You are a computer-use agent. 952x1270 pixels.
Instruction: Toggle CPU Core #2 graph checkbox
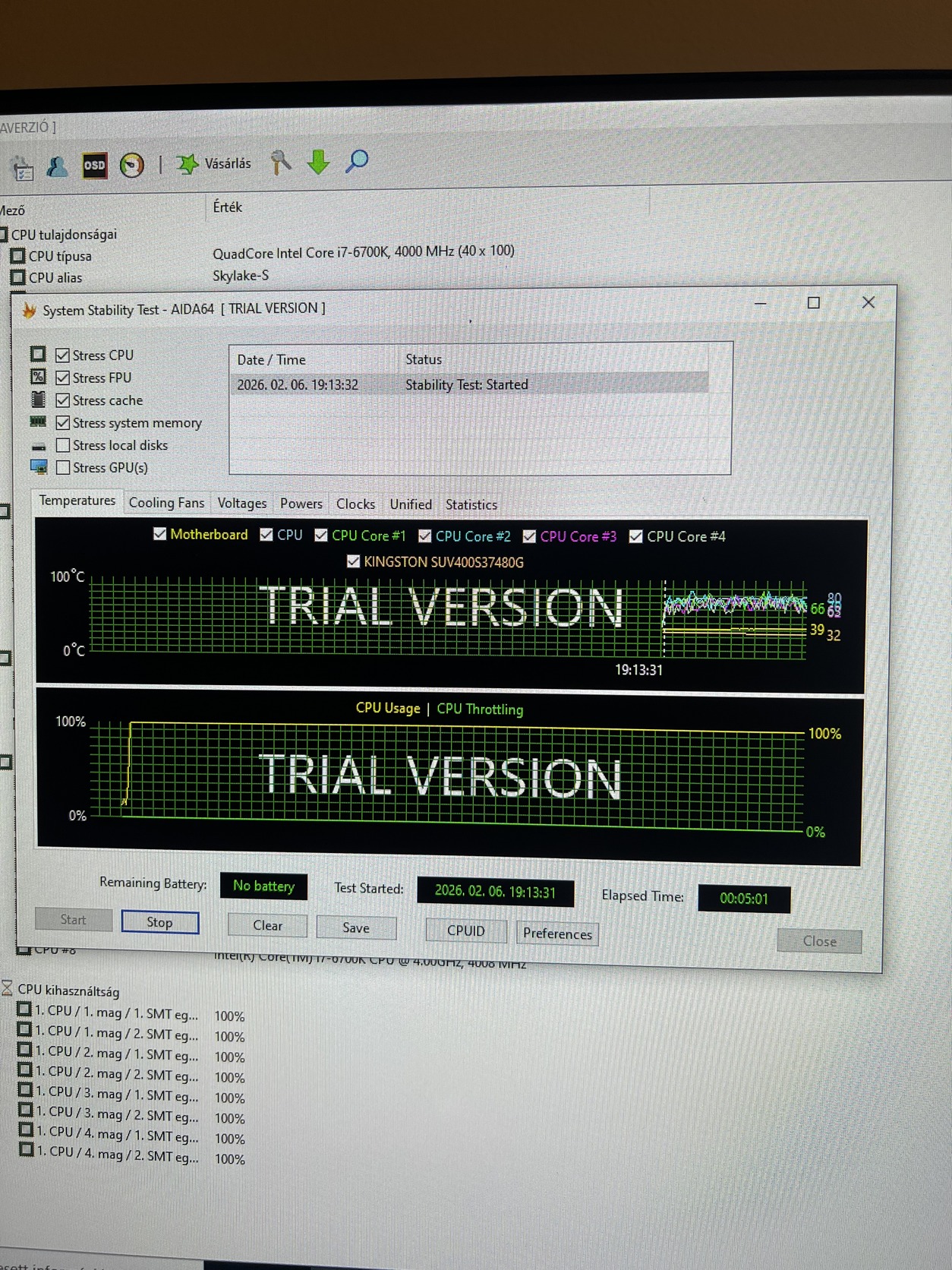coord(425,536)
